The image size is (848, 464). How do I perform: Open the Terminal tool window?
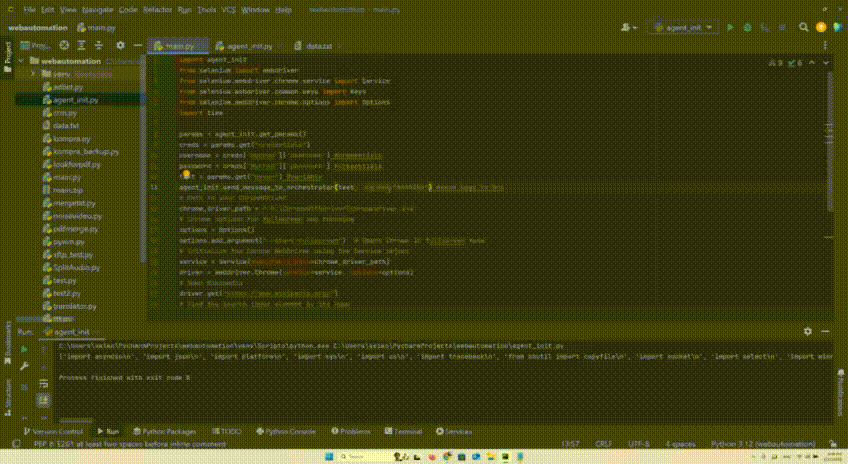(403, 432)
